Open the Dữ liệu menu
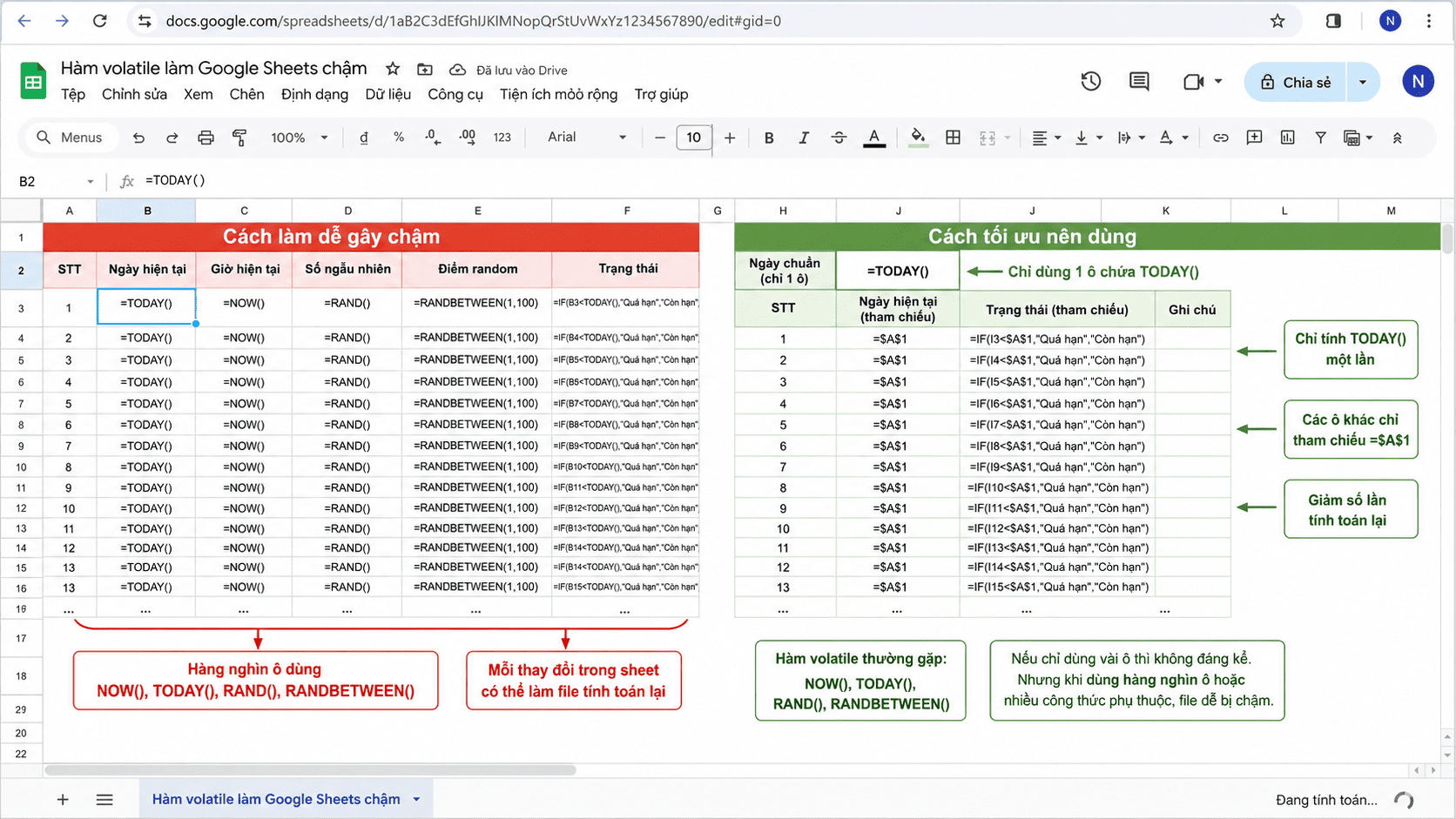 click(x=388, y=94)
